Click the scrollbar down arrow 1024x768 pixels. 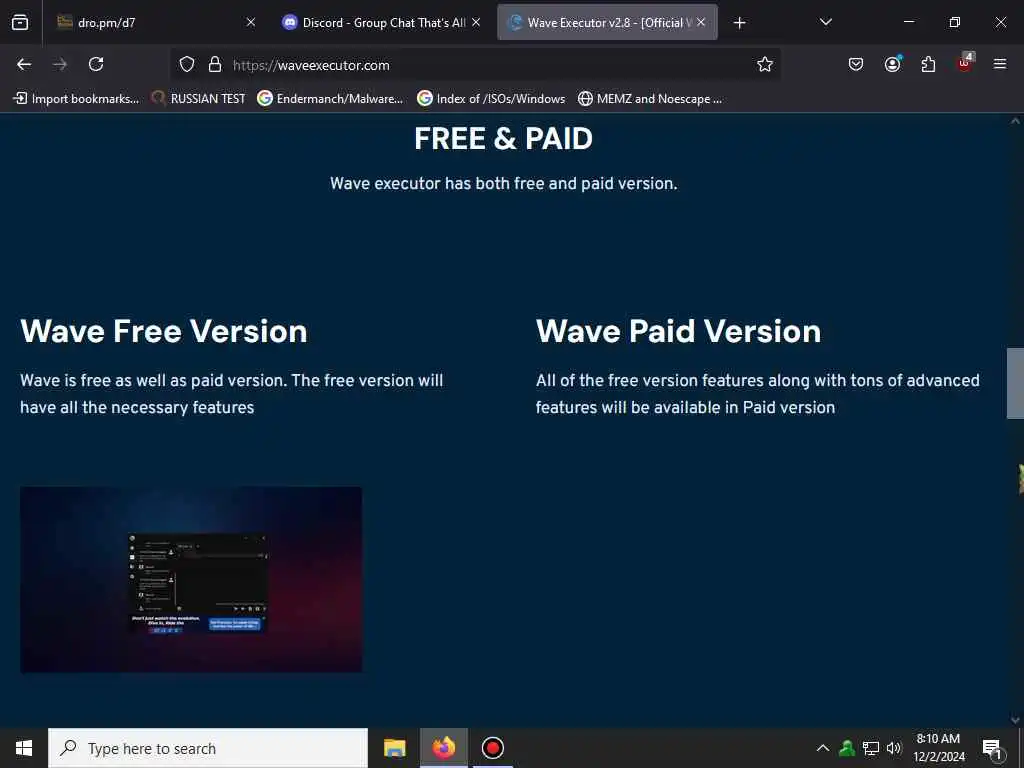click(1015, 720)
